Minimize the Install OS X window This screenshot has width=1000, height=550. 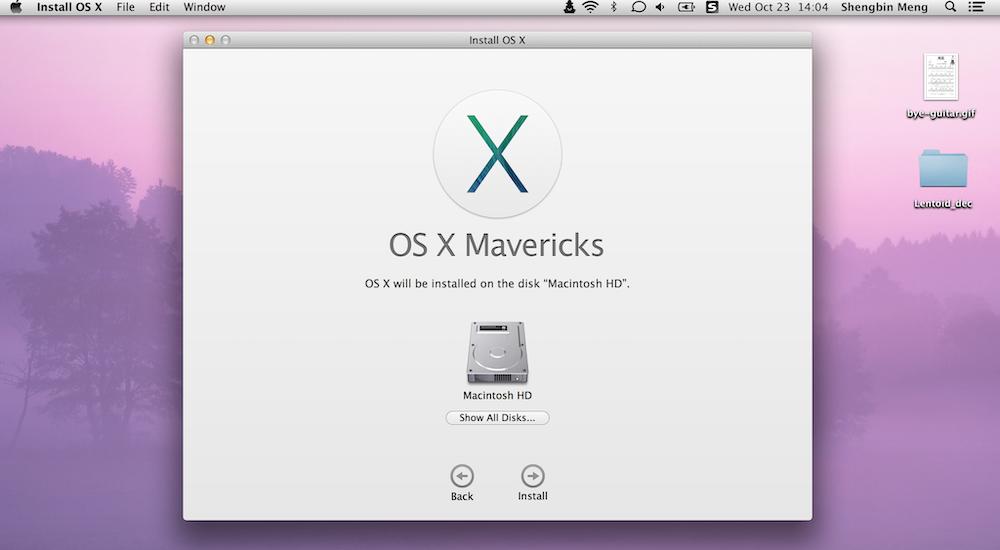click(x=209, y=40)
